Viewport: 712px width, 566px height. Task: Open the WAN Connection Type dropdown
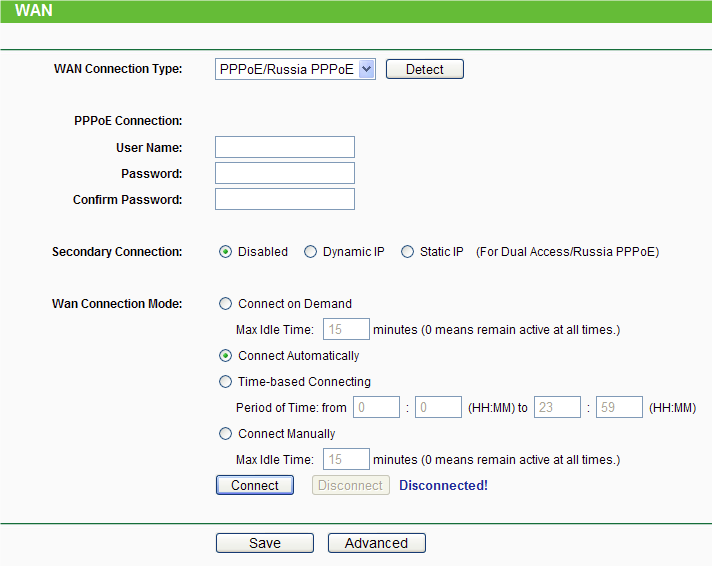[x=295, y=69]
